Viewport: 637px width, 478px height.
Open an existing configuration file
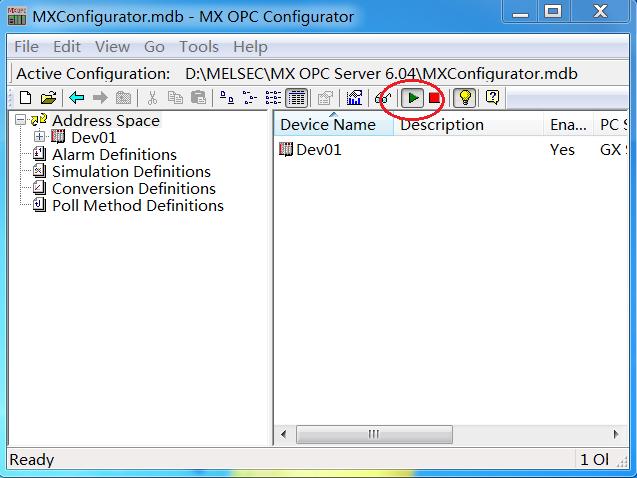[48, 98]
